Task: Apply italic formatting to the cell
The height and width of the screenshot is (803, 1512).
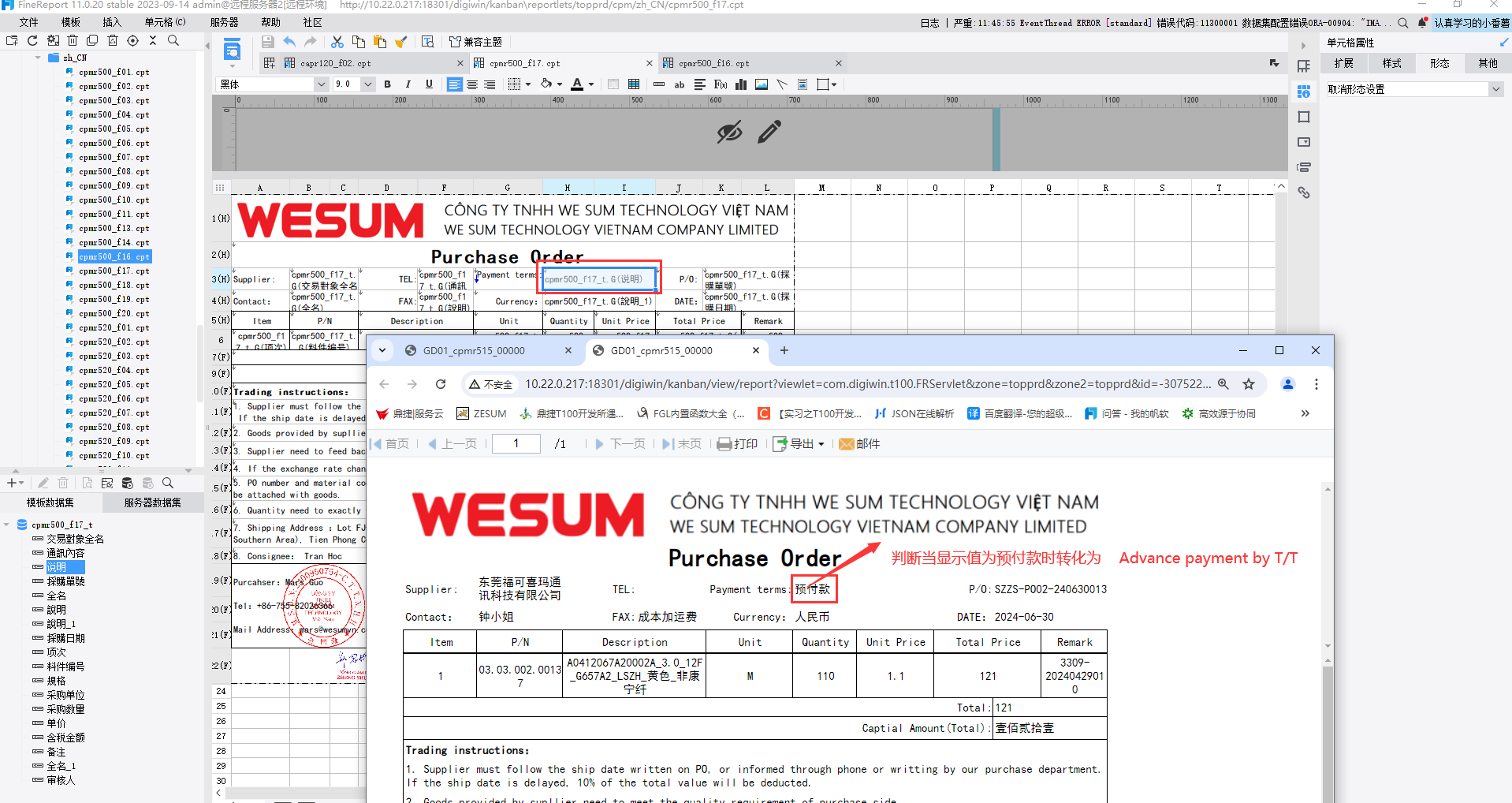Action: pyautogui.click(x=408, y=84)
